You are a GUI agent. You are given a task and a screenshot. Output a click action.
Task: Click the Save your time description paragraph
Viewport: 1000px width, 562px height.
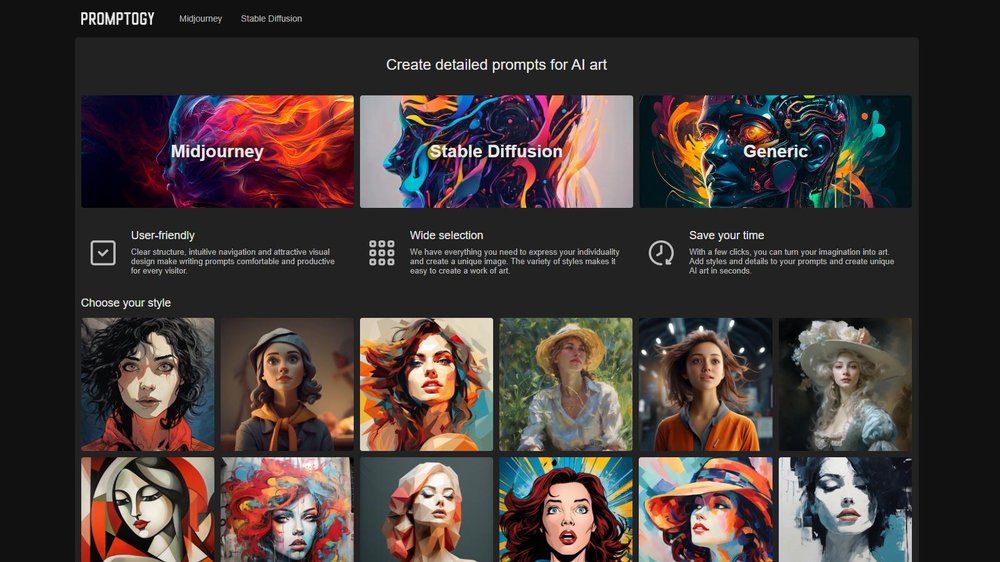tap(791, 262)
